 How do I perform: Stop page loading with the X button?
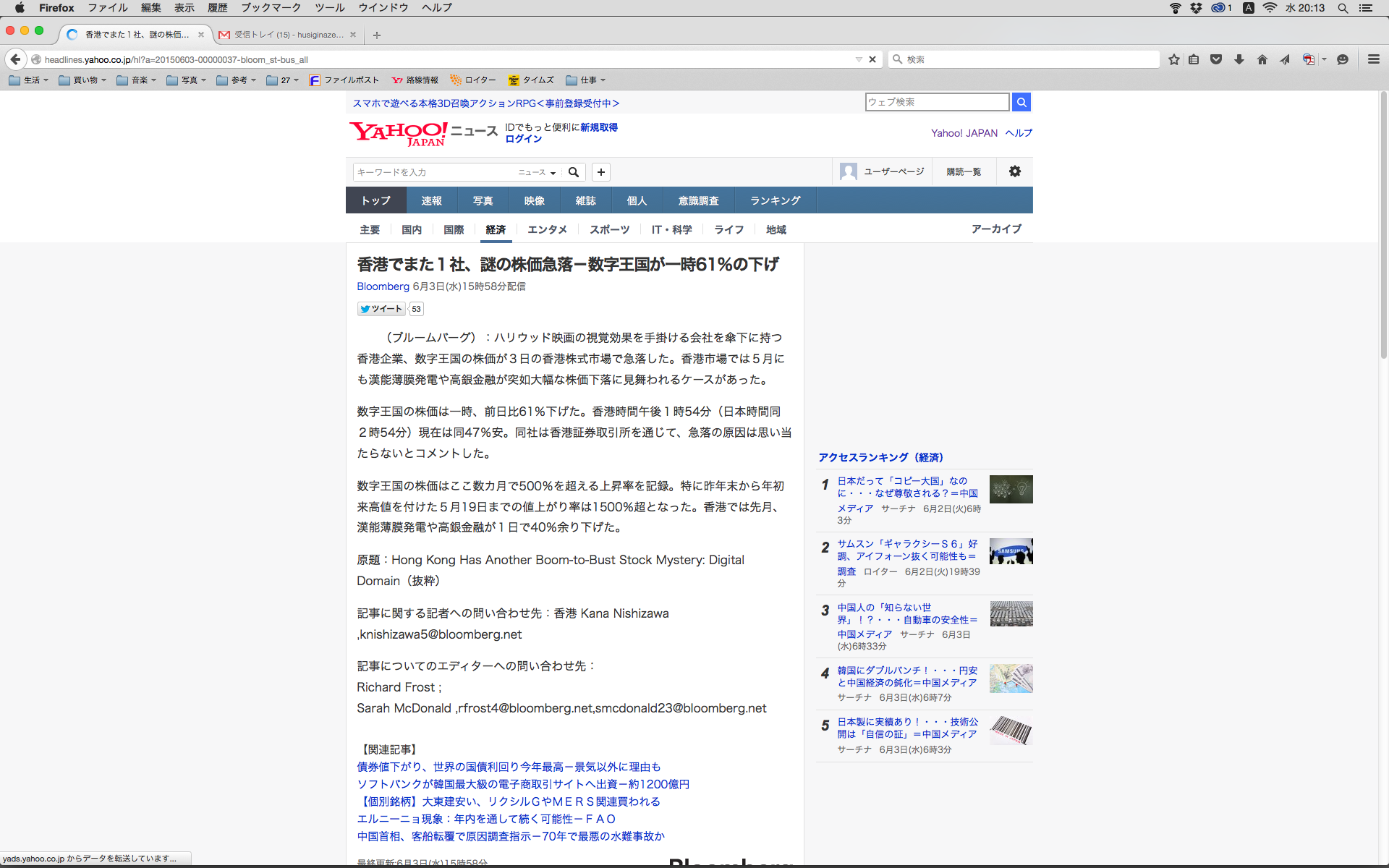872,59
